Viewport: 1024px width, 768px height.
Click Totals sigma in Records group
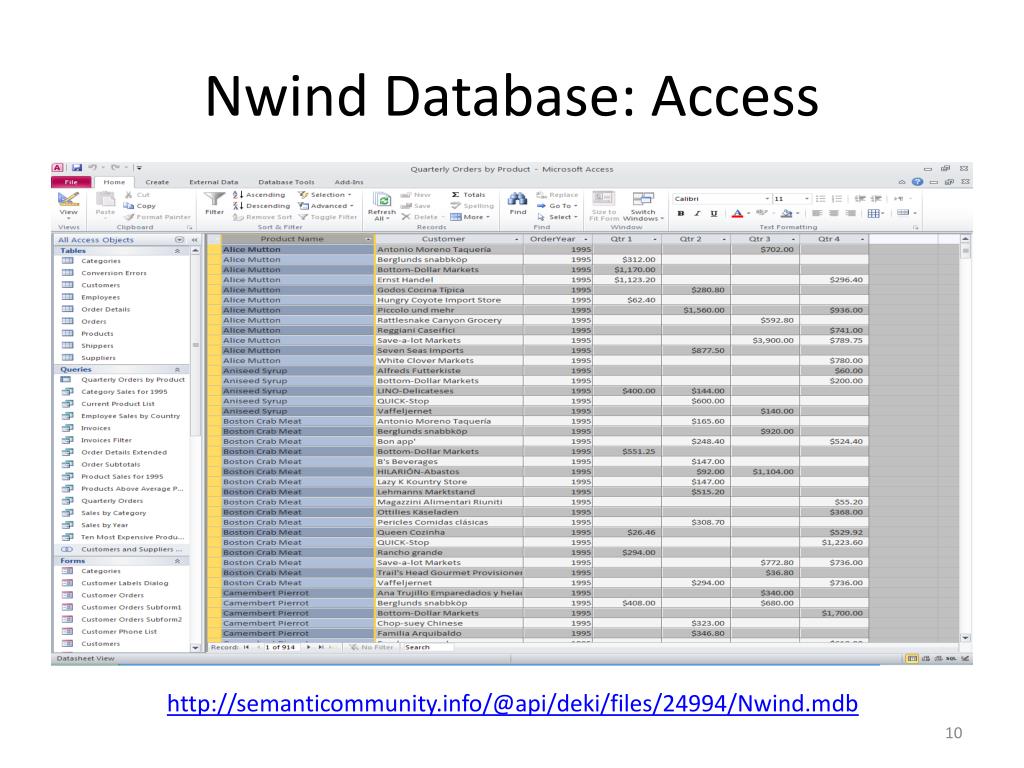(x=468, y=195)
